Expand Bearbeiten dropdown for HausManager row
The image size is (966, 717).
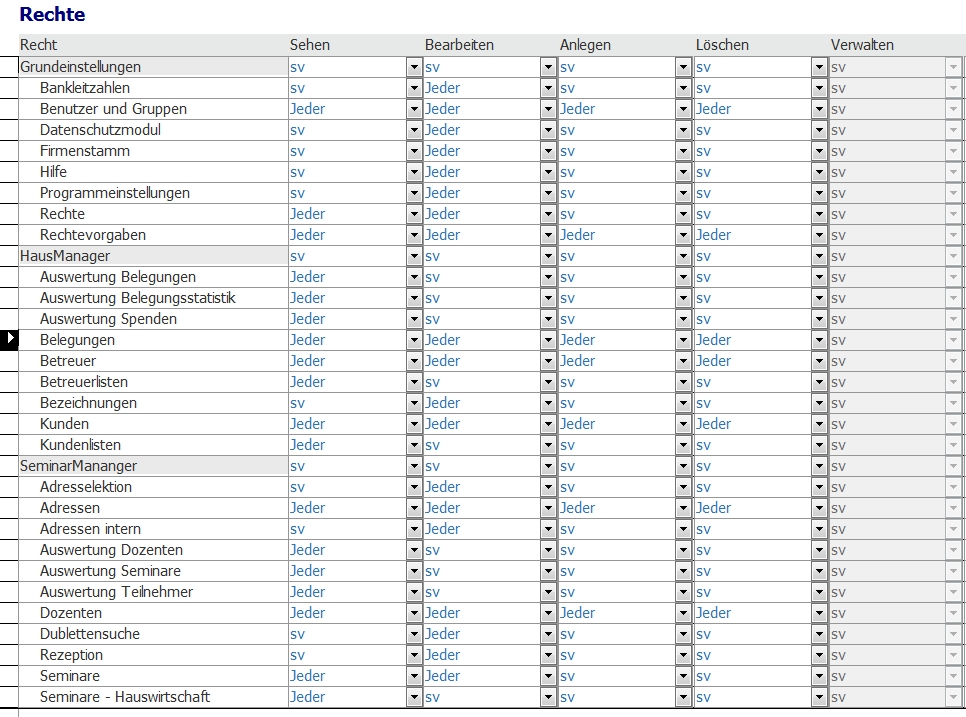(548, 256)
